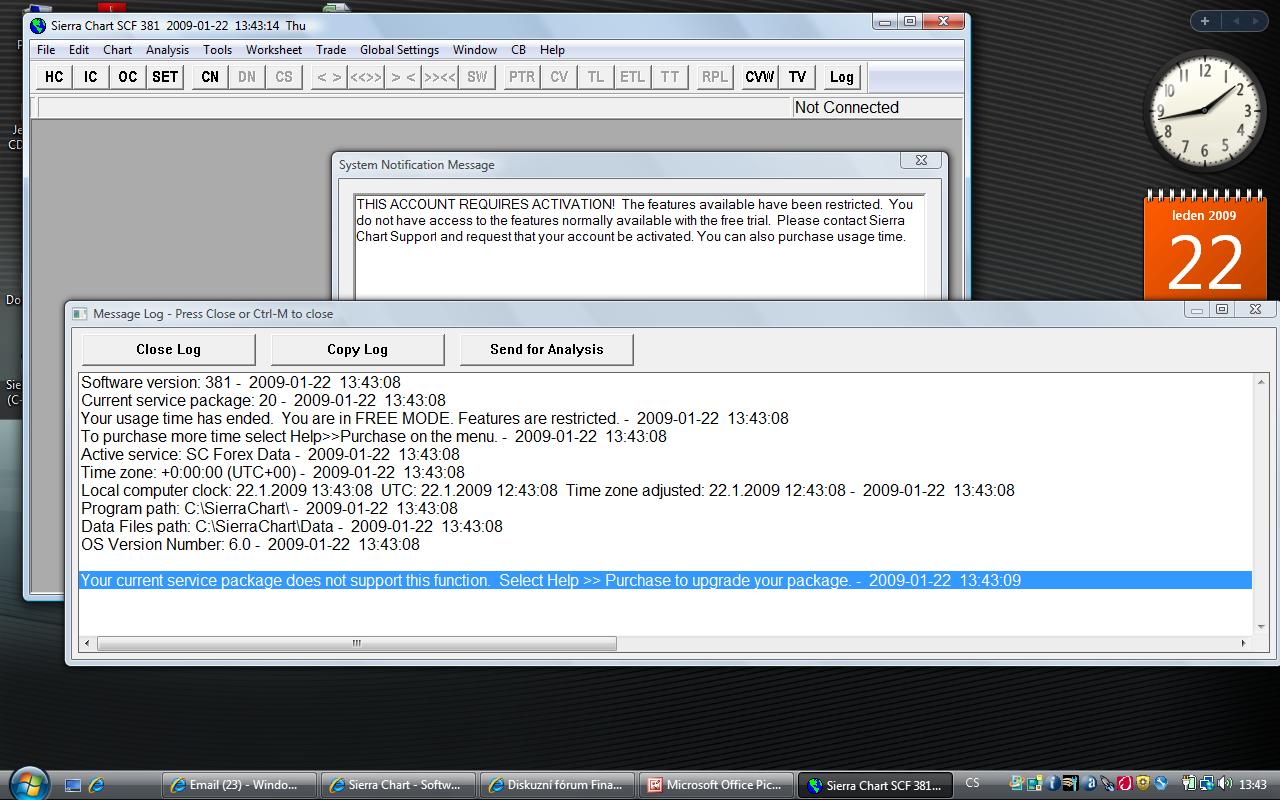Click the Message Log scroll-right arrow
Image resolution: width=1280 pixels, height=800 pixels.
click(x=1244, y=643)
